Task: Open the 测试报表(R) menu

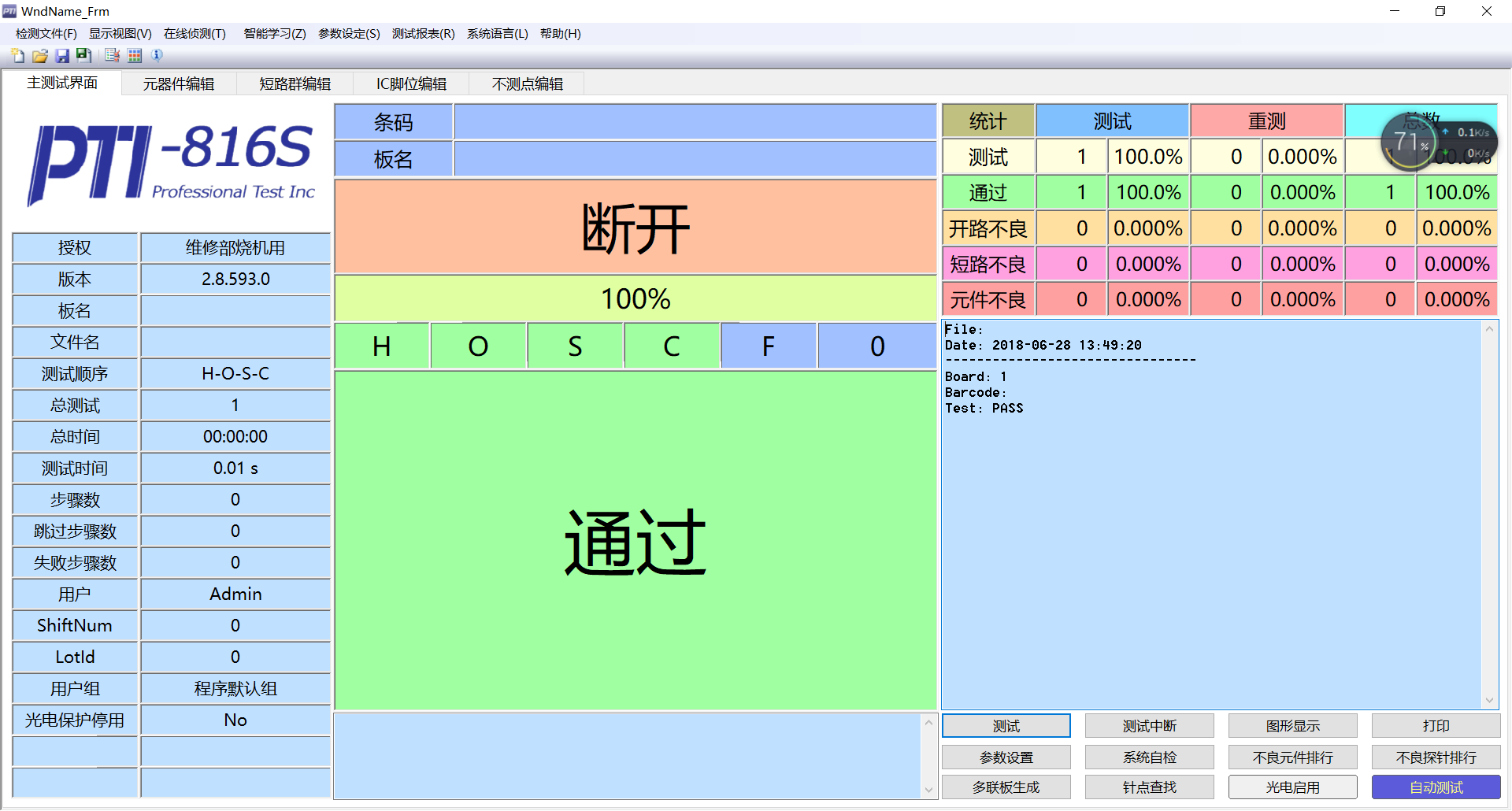Action: pos(423,34)
